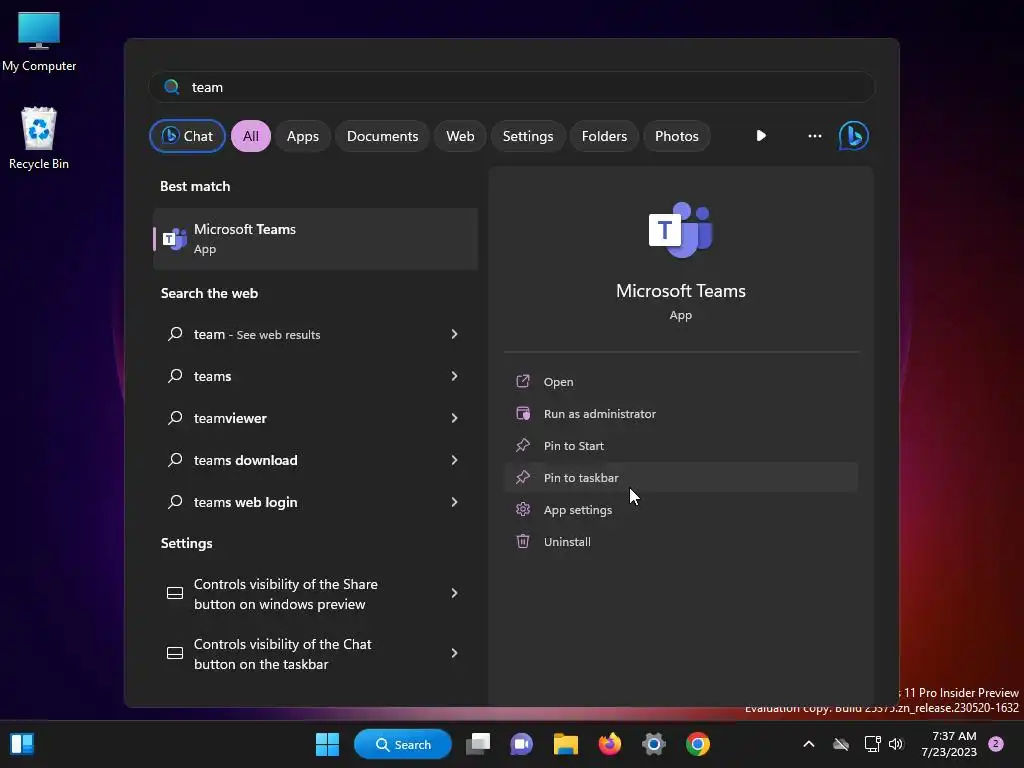
Task: Open the My Computer desktop icon
Action: [39, 42]
